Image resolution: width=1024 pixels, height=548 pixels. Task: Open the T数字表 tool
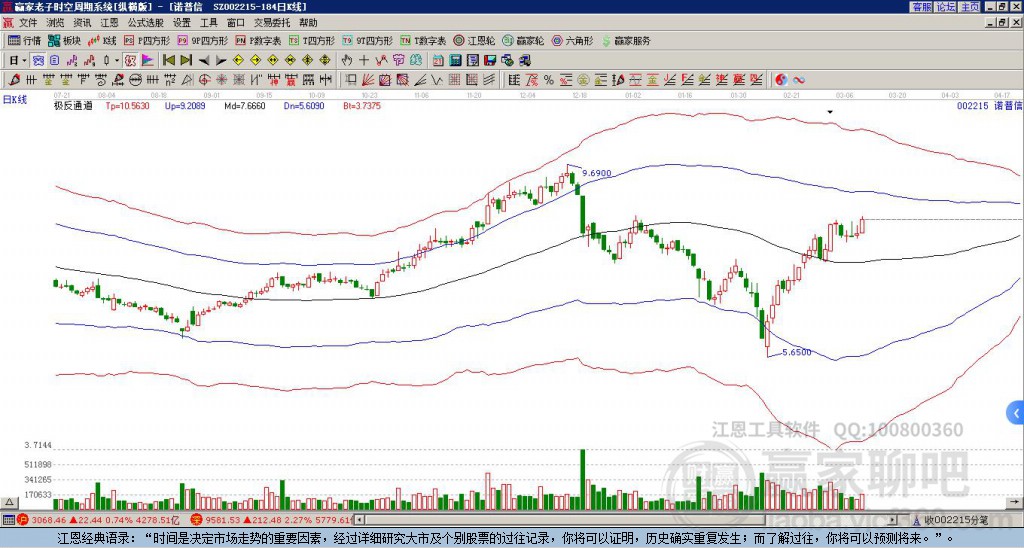point(423,40)
